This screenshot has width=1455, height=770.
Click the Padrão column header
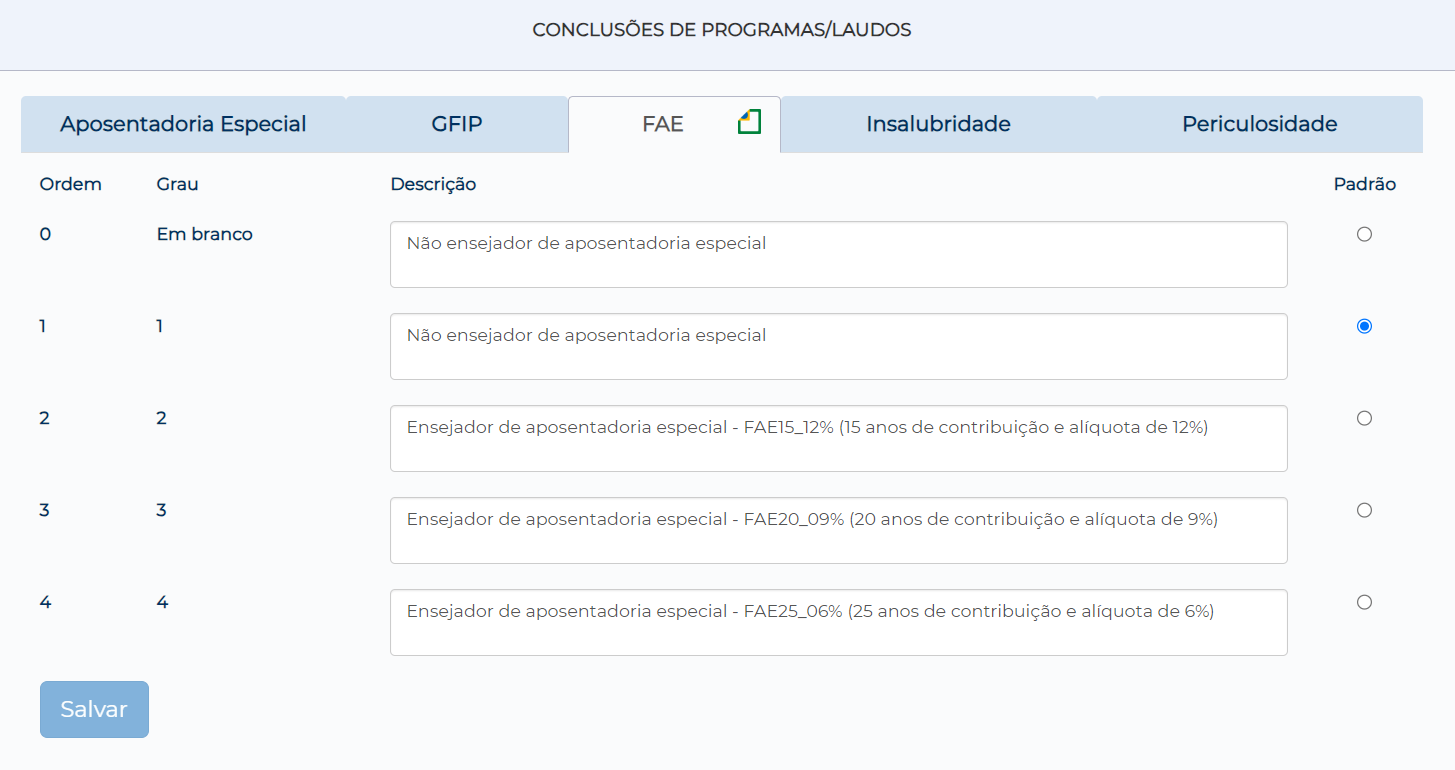coord(1364,184)
